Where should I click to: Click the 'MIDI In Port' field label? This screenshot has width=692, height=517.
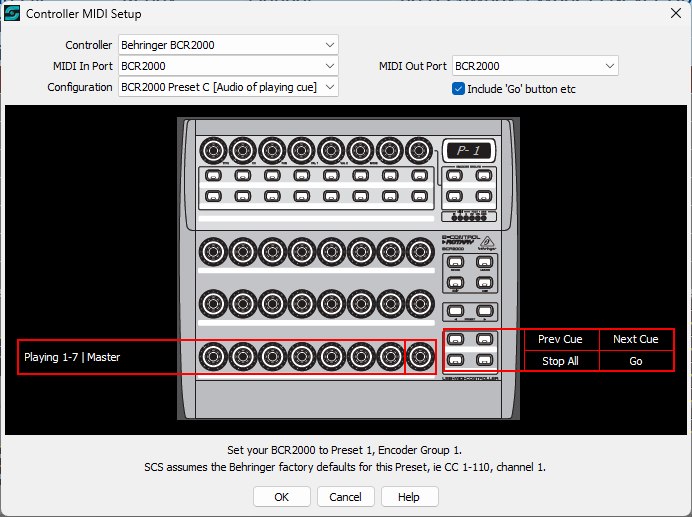pyautogui.click(x=83, y=66)
